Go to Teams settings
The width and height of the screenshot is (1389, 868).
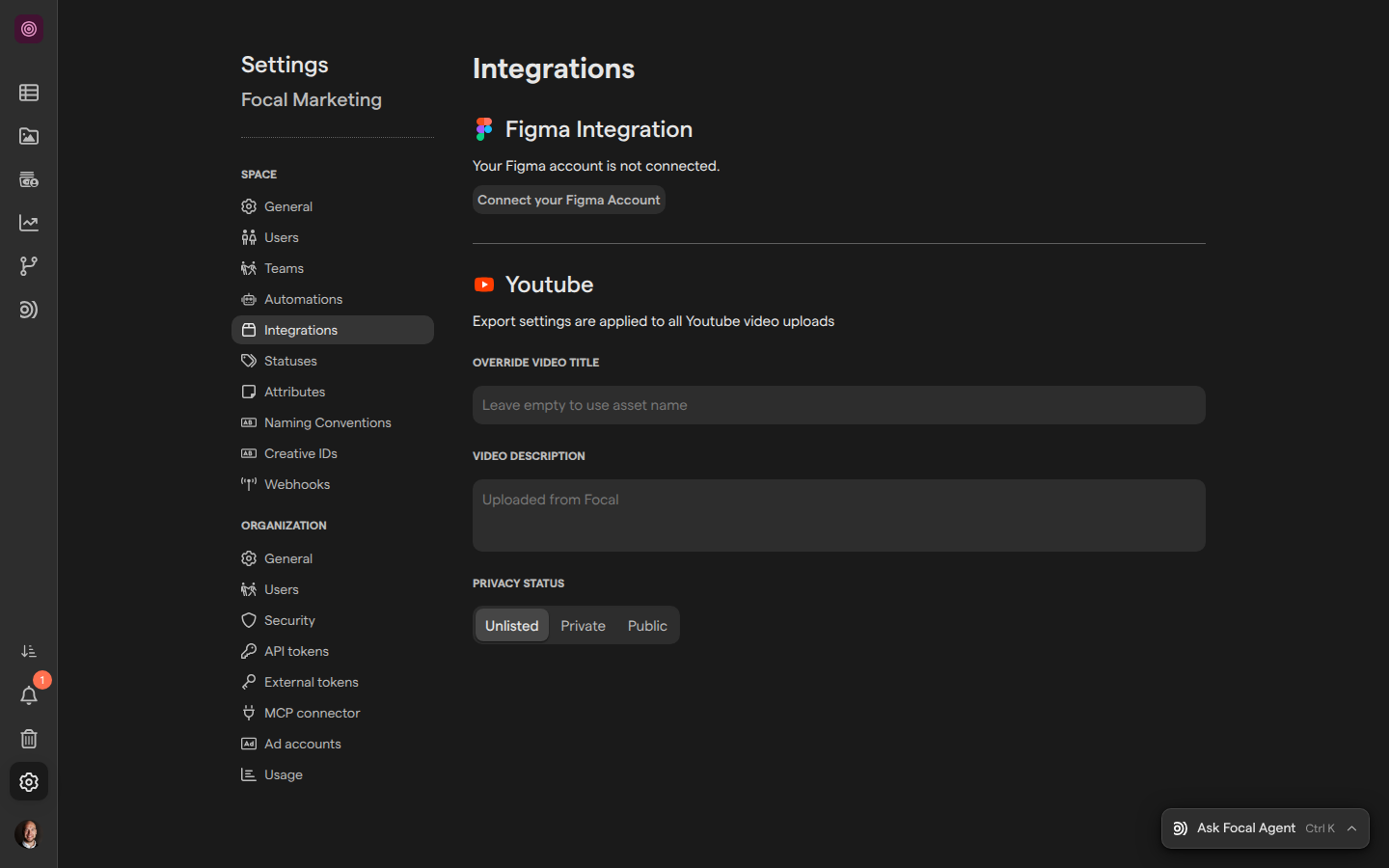(x=333, y=268)
